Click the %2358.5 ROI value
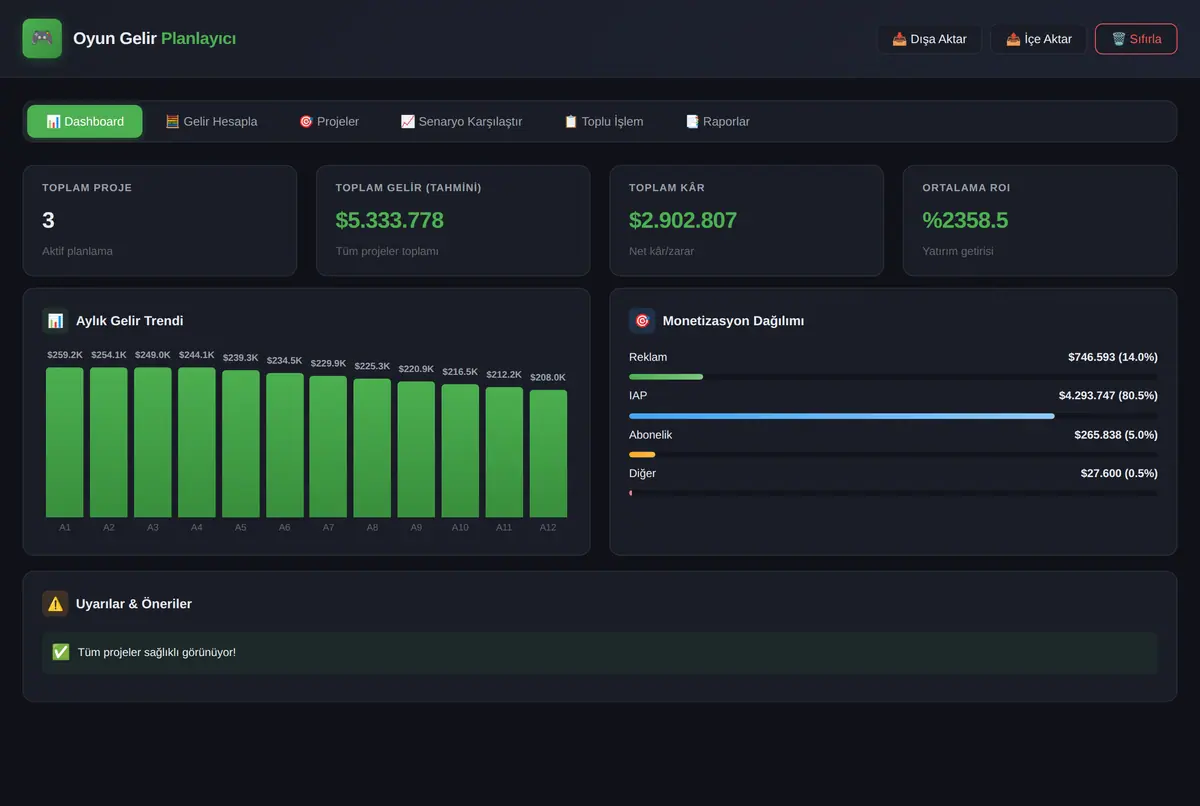Image resolution: width=1200 pixels, height=806 pixels. tap(965, 220)
